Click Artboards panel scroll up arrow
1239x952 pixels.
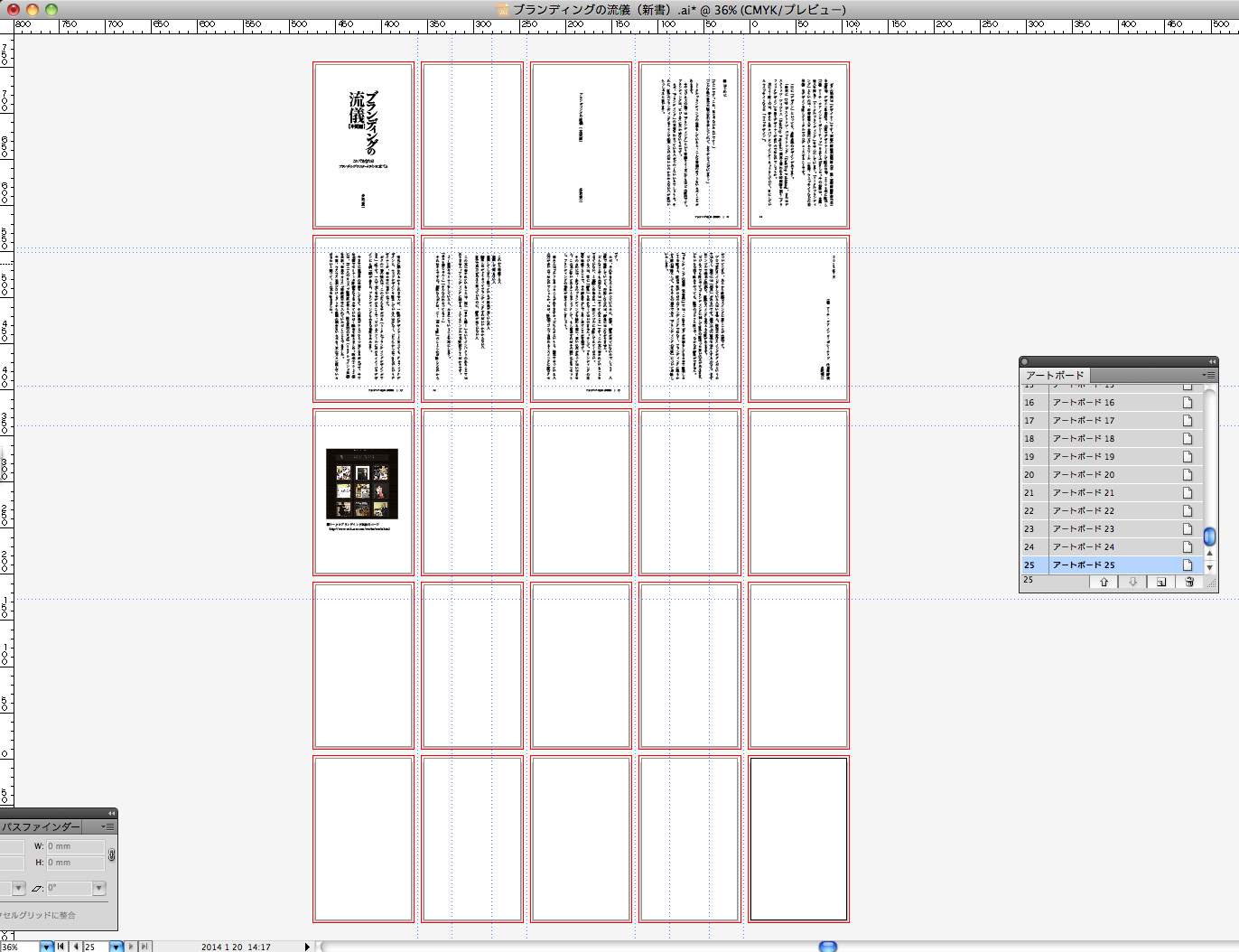click(x=1210, y=554)
